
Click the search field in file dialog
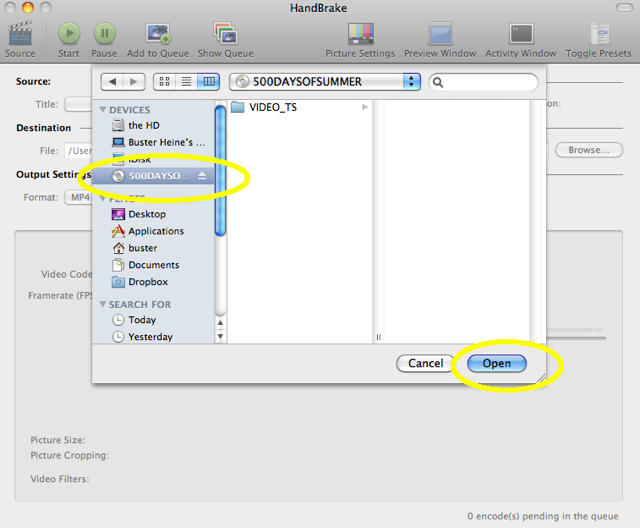(x=483, y=81)
